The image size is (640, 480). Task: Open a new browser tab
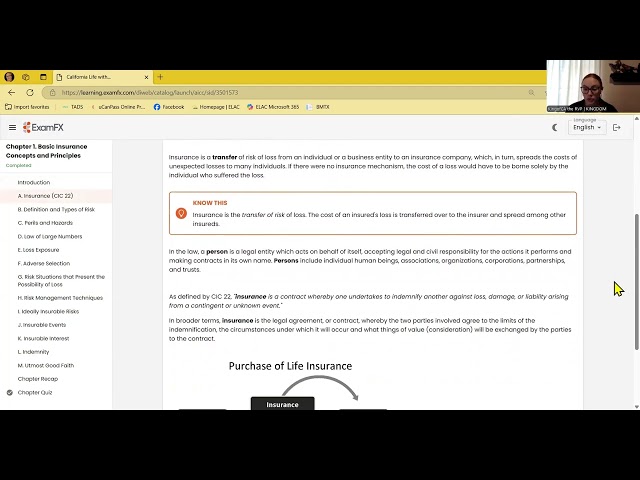coord(160,77)
